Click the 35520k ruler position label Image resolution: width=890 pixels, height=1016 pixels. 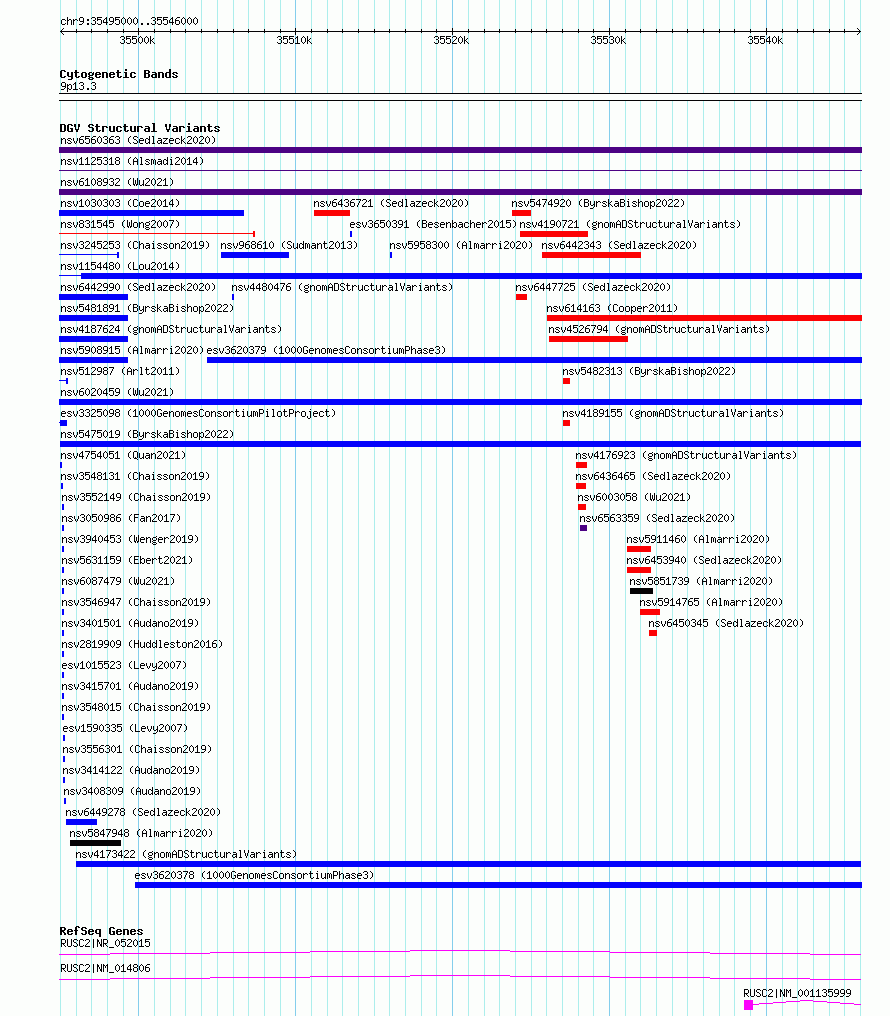(x=451, y=40)
